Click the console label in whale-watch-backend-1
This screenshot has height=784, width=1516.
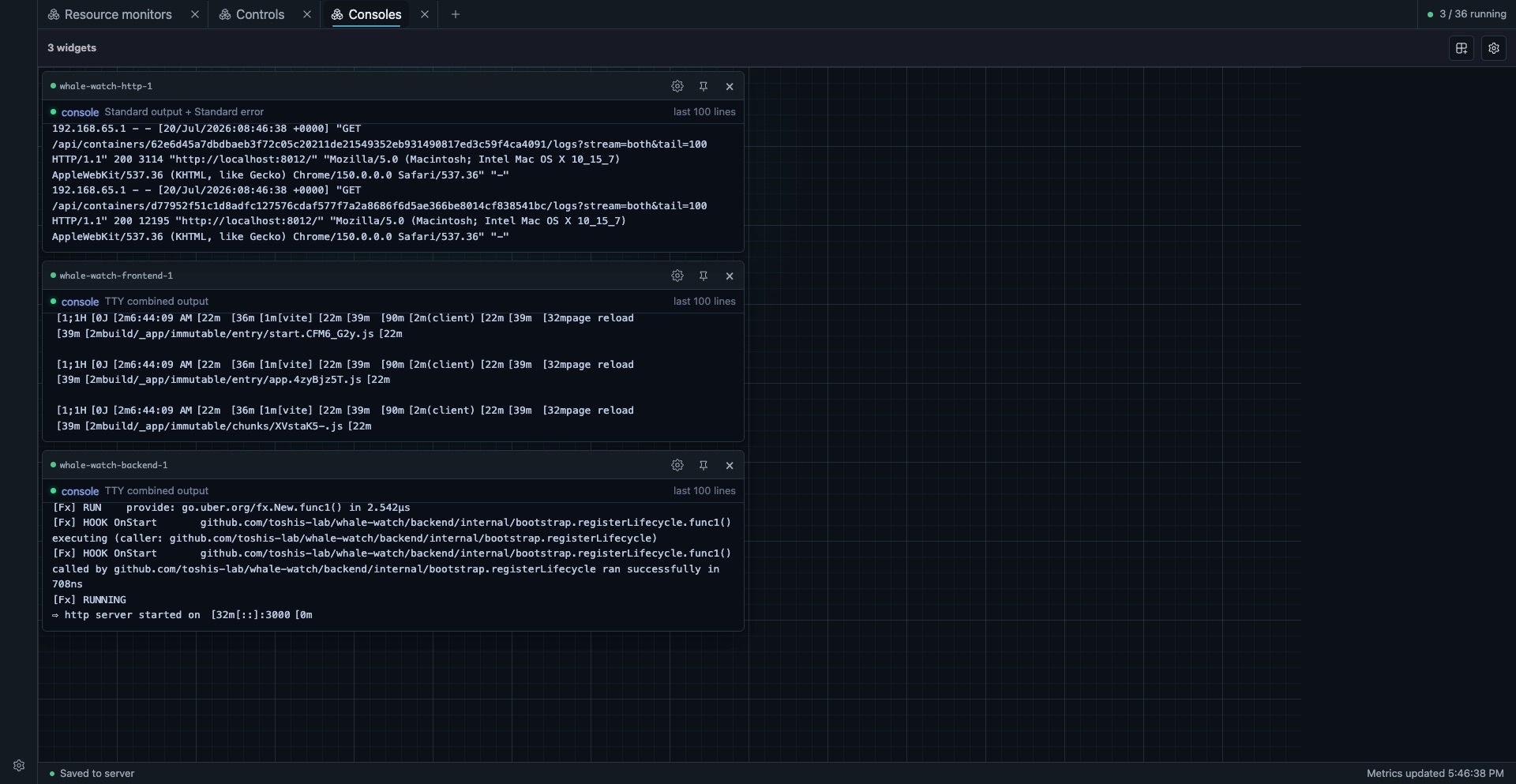point(80,491)
